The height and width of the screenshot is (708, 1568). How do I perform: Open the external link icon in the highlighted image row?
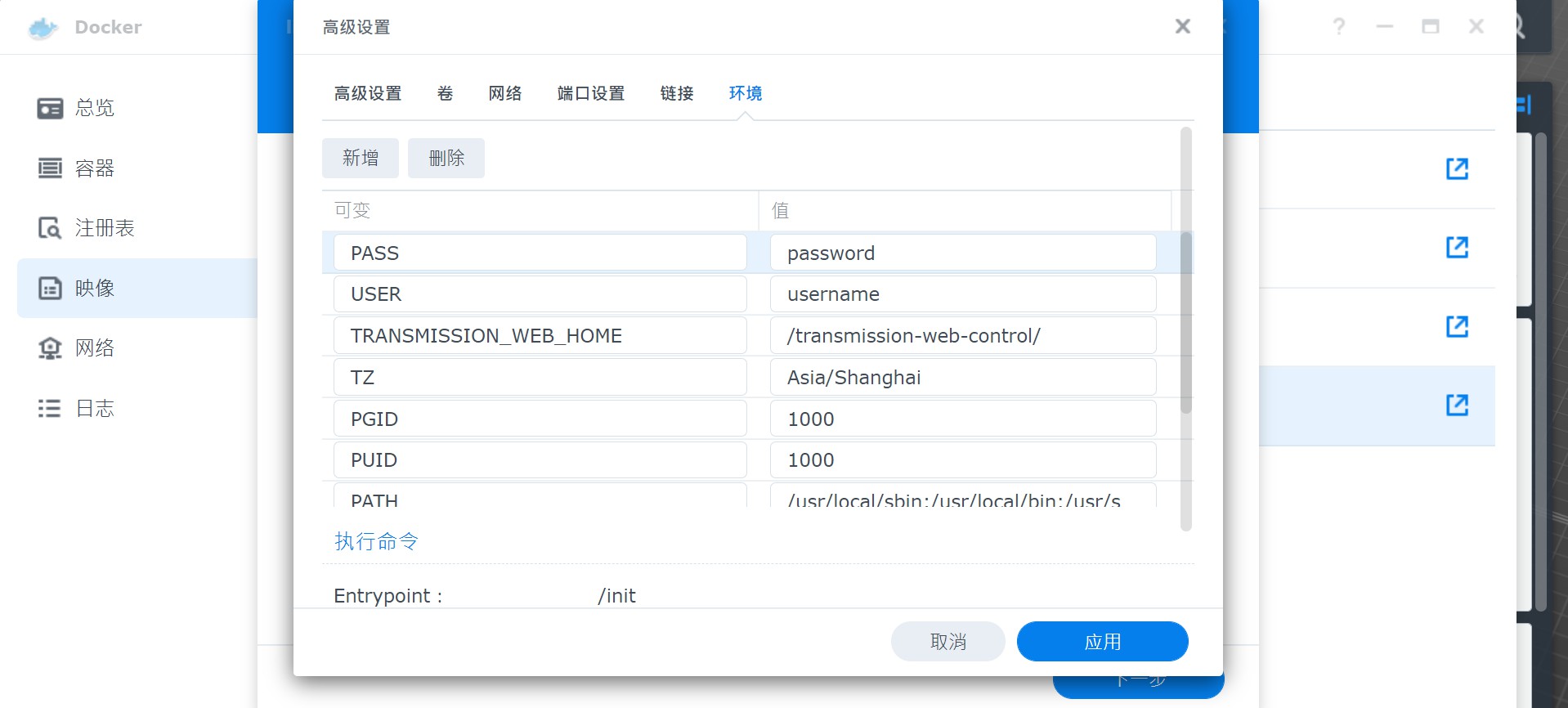tap(1457, 405)
